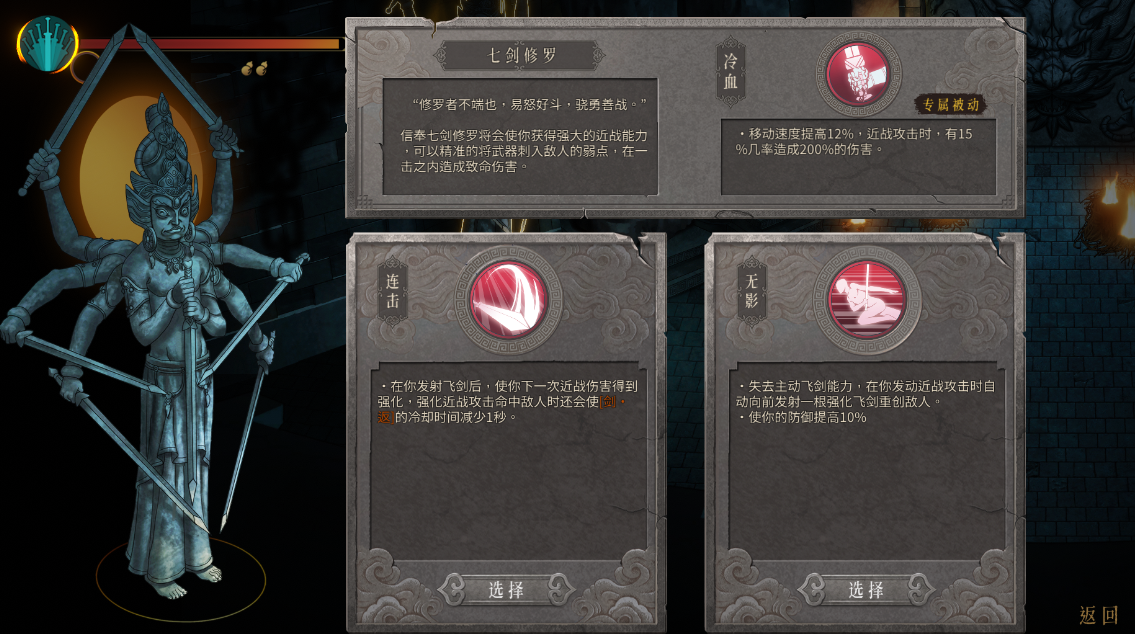Viewport: 1135px width, 634px height.
Task: Click the 连击 skill description text
Action: (506, 402)
